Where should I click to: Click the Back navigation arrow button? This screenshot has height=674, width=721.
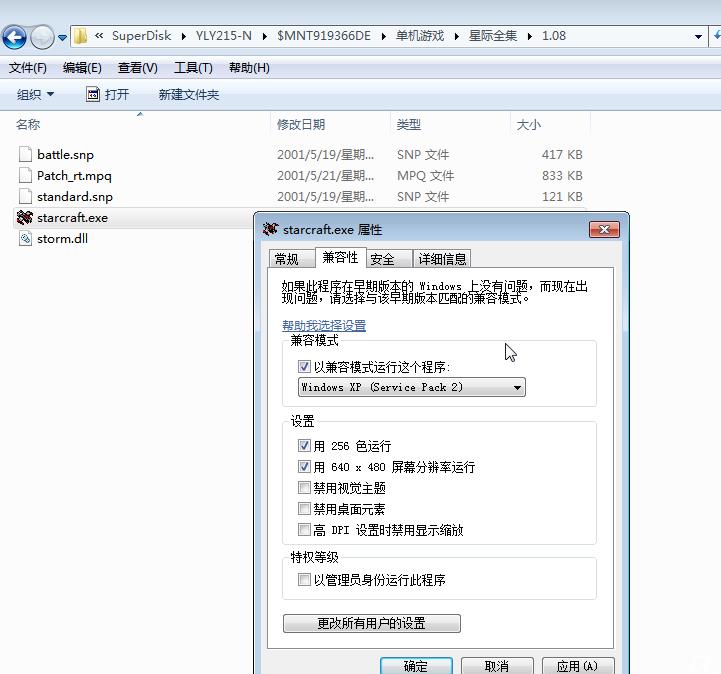pyautogui.click(x=14, y=37)
